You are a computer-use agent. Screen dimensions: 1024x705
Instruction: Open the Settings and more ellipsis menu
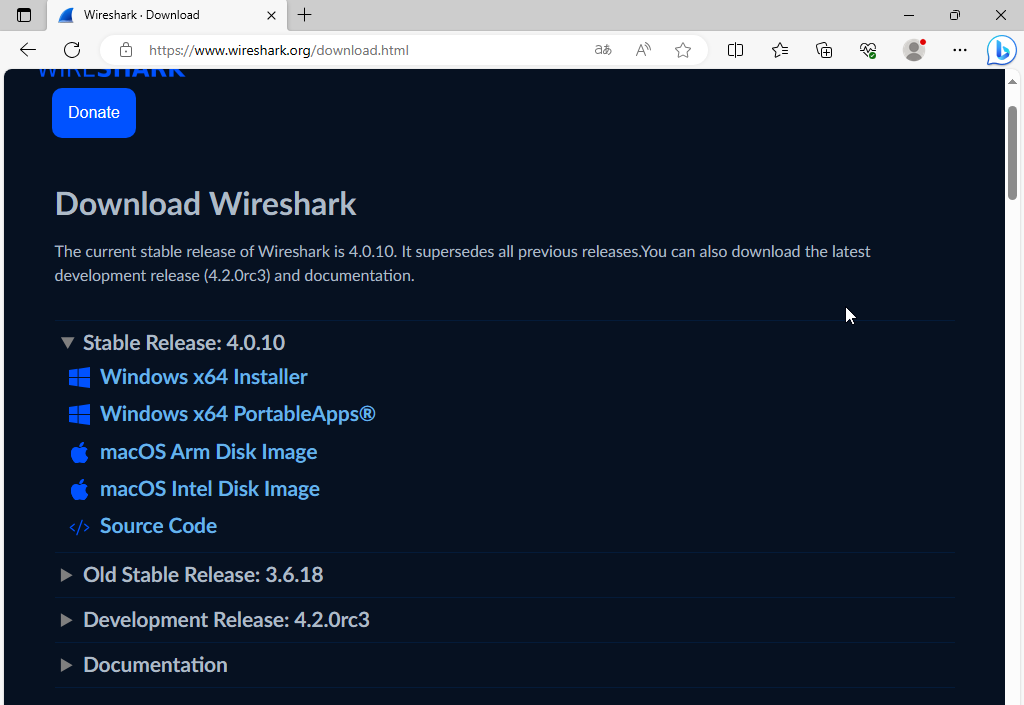pyautogui.click(x=959, y=50)
